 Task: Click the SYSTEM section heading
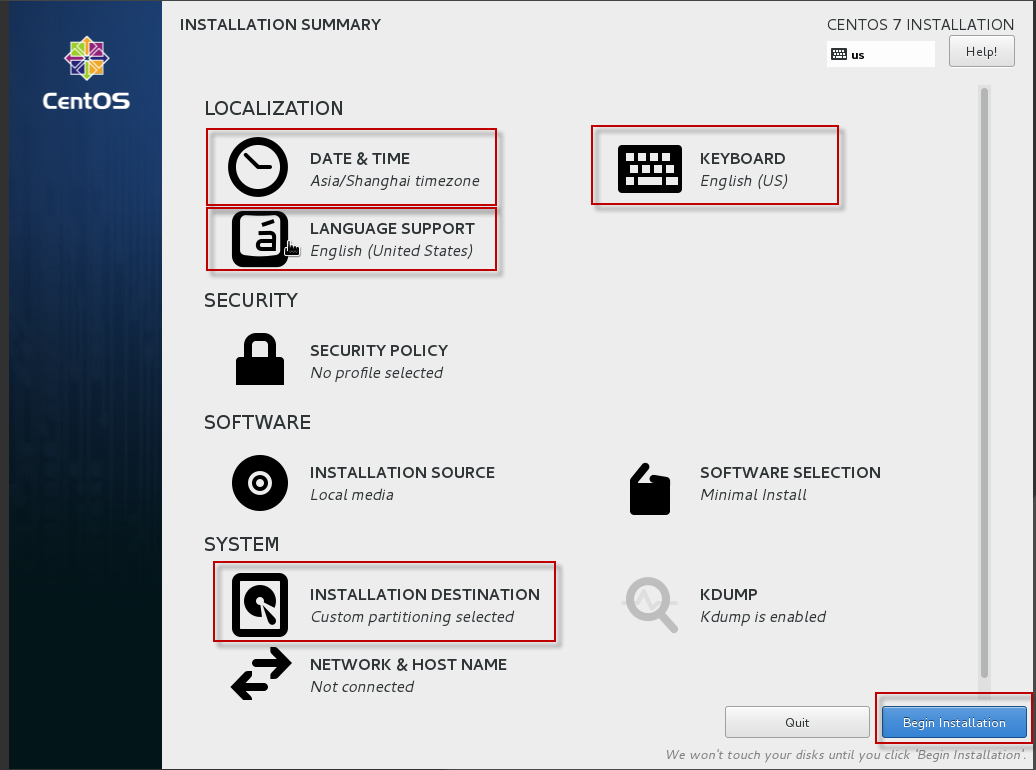tap(241, 544)
